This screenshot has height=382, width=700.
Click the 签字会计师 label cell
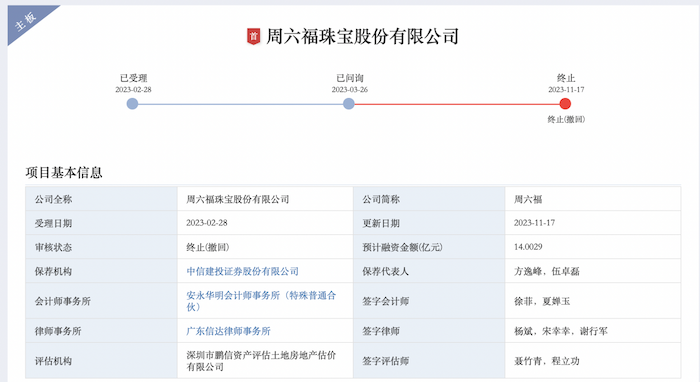pos(429,301)
